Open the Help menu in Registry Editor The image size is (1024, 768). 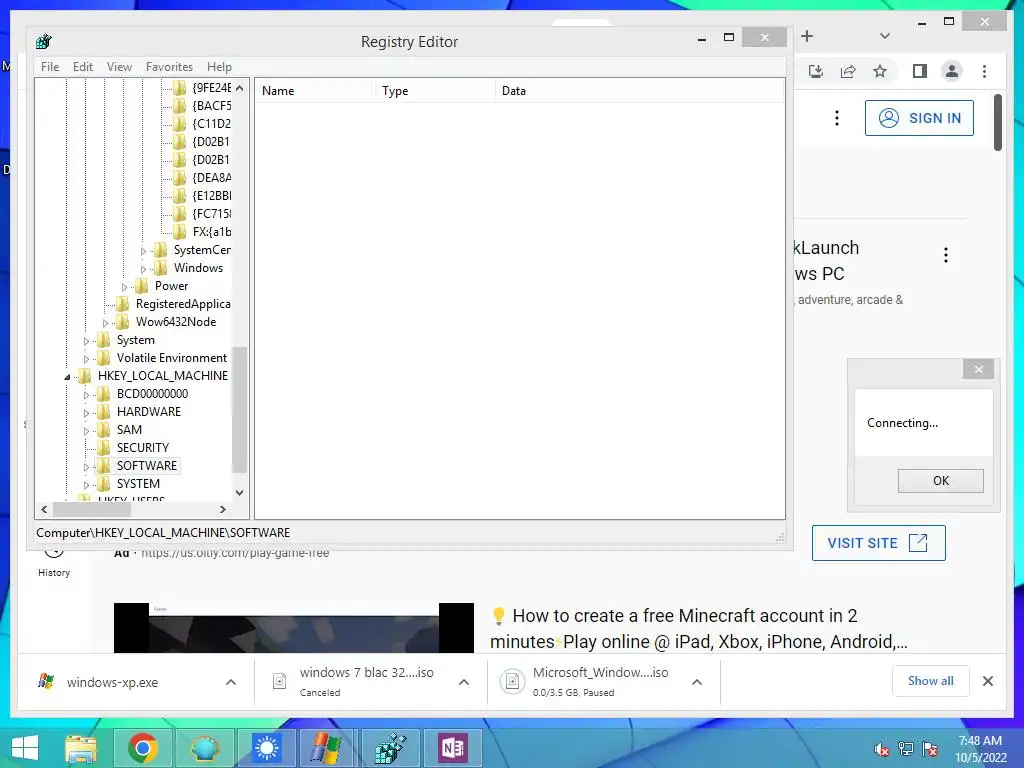click(219, 67)
